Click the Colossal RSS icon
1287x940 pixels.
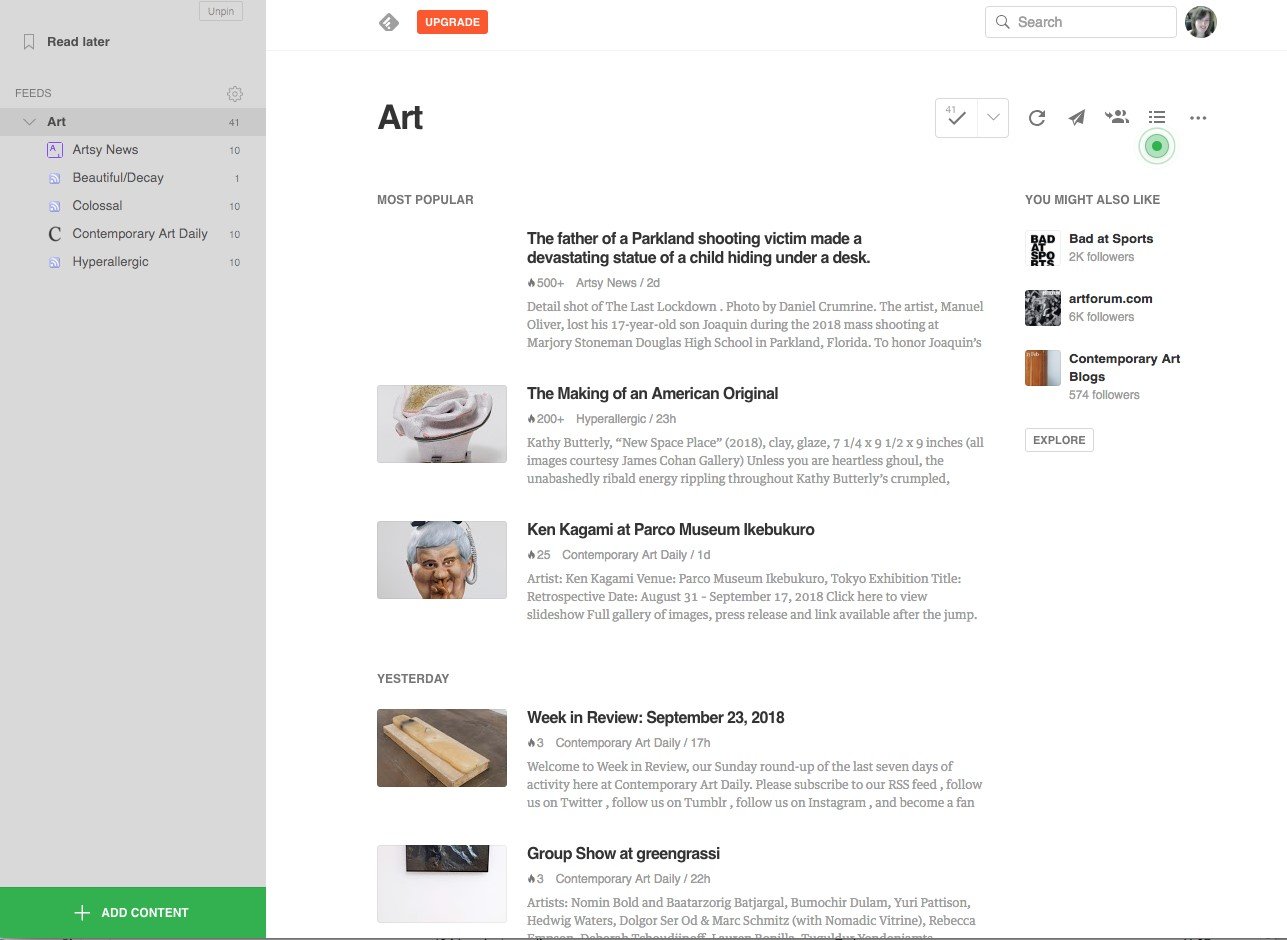[55, 206]
